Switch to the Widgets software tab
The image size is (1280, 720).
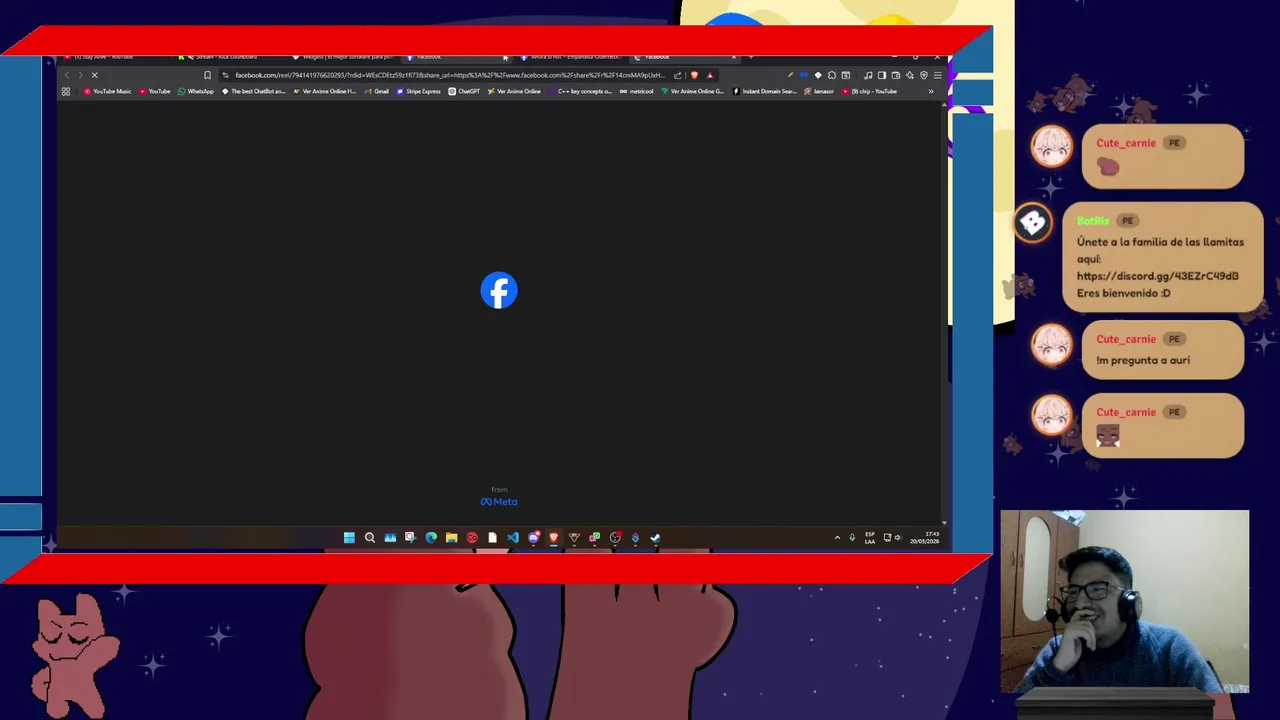click(345, 57)
